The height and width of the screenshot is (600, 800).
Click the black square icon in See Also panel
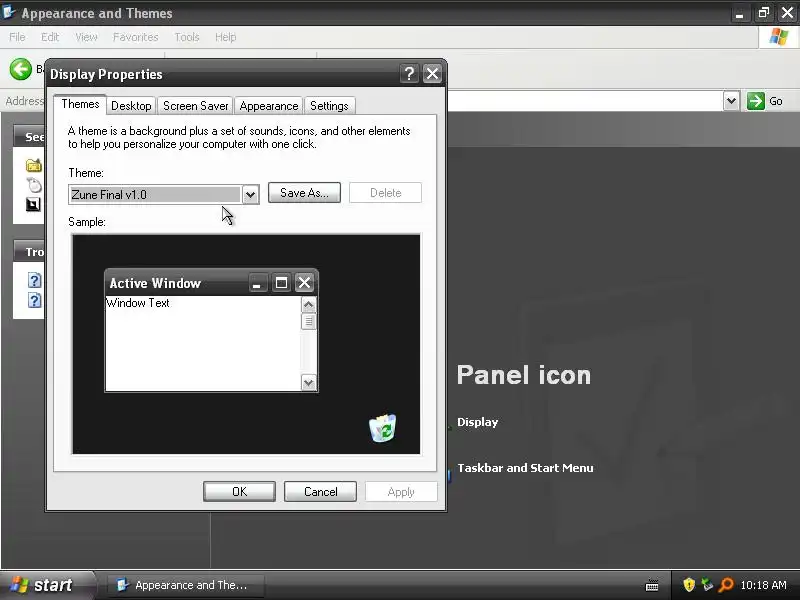[33, 205]
